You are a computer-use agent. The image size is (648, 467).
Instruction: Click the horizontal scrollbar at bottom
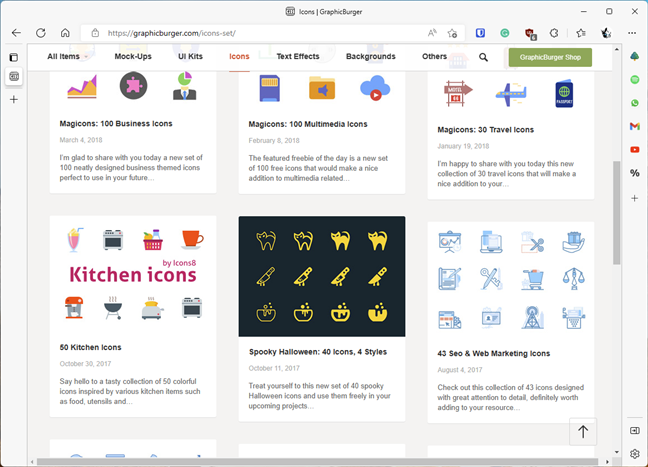317,462
